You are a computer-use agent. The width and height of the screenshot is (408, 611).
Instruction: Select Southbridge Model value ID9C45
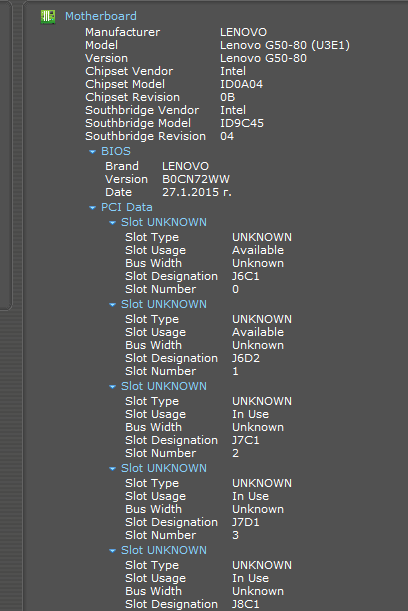pyautogui.click(x=242, y=123)
